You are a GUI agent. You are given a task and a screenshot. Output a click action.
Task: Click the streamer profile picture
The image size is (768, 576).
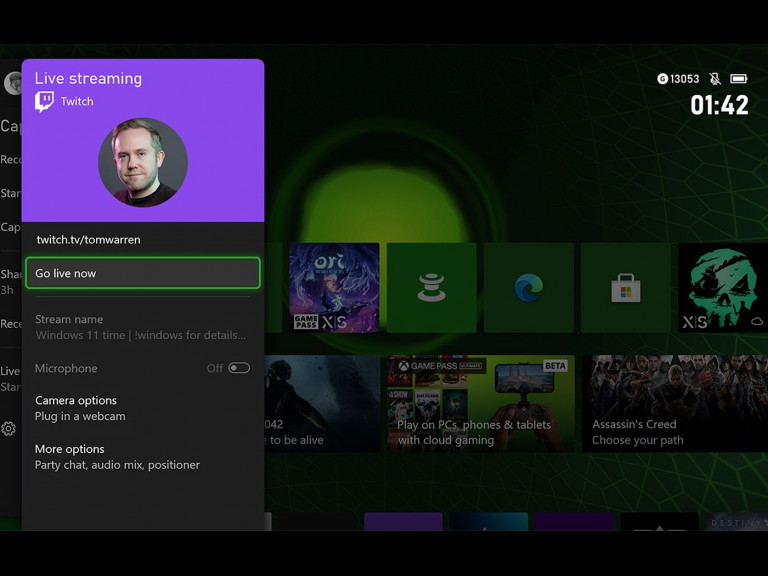pos(143,162)
